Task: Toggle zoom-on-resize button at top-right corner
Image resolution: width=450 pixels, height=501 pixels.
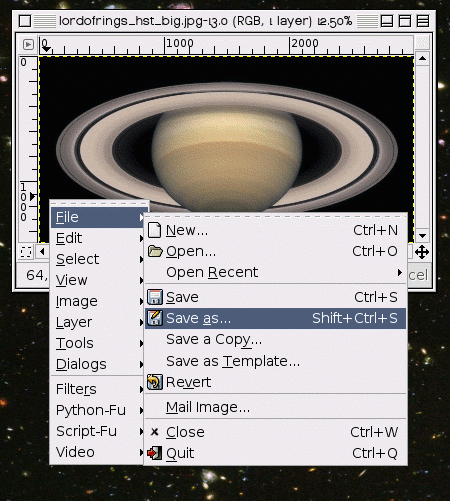Action: tap(422, 43)
